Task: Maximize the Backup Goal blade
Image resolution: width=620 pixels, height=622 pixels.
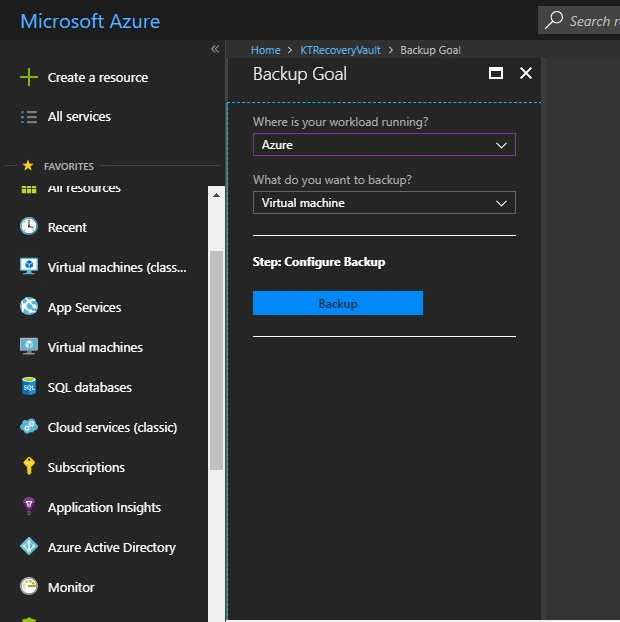Action: click(496, 73)
